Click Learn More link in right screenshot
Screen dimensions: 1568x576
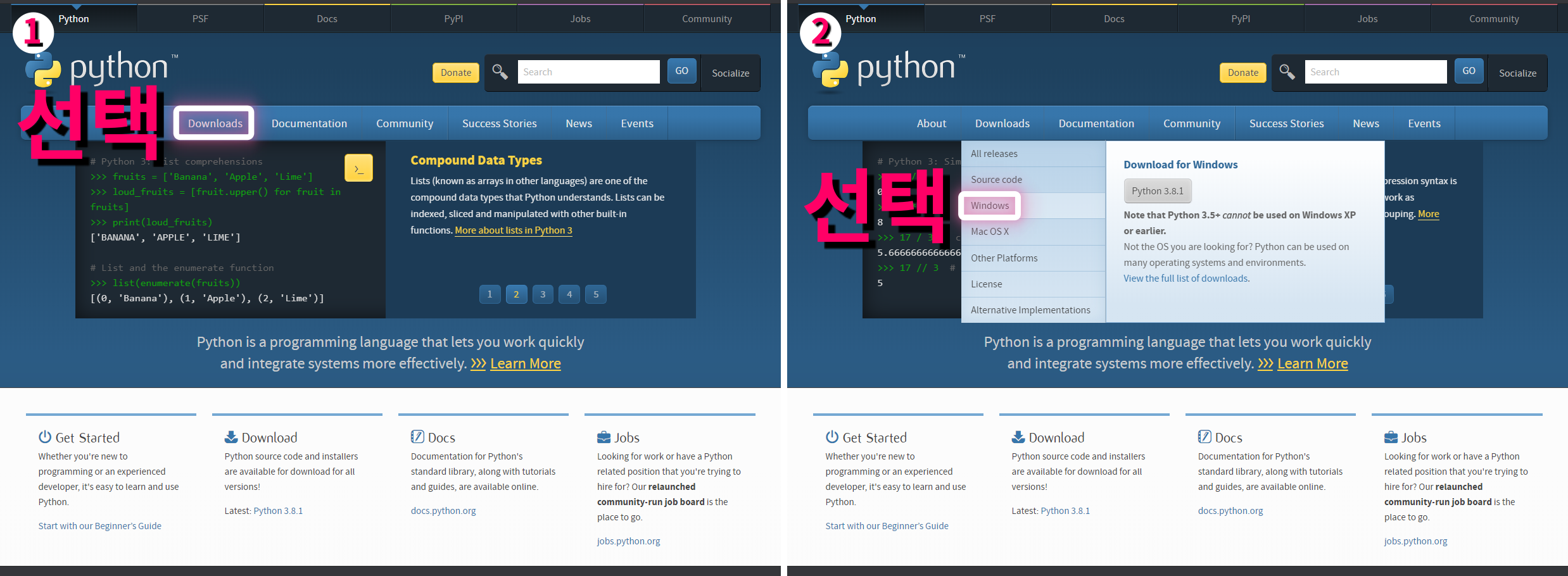(1312, 363)
